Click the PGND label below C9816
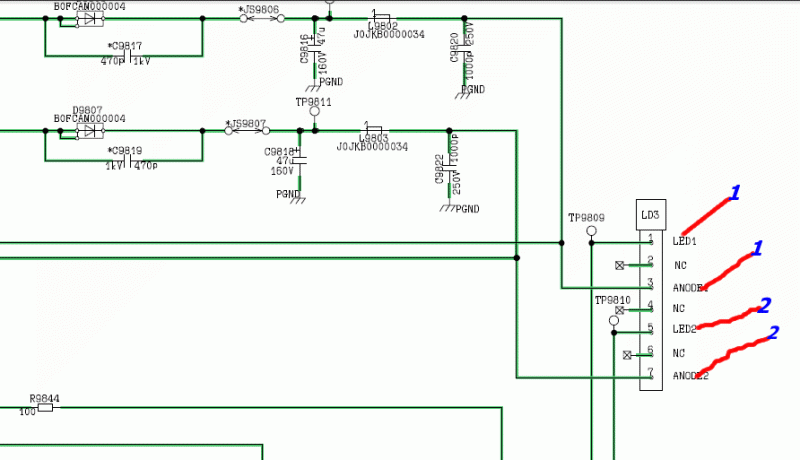The height and width of the screenshot is (460, 800). (x=331, y=82)
